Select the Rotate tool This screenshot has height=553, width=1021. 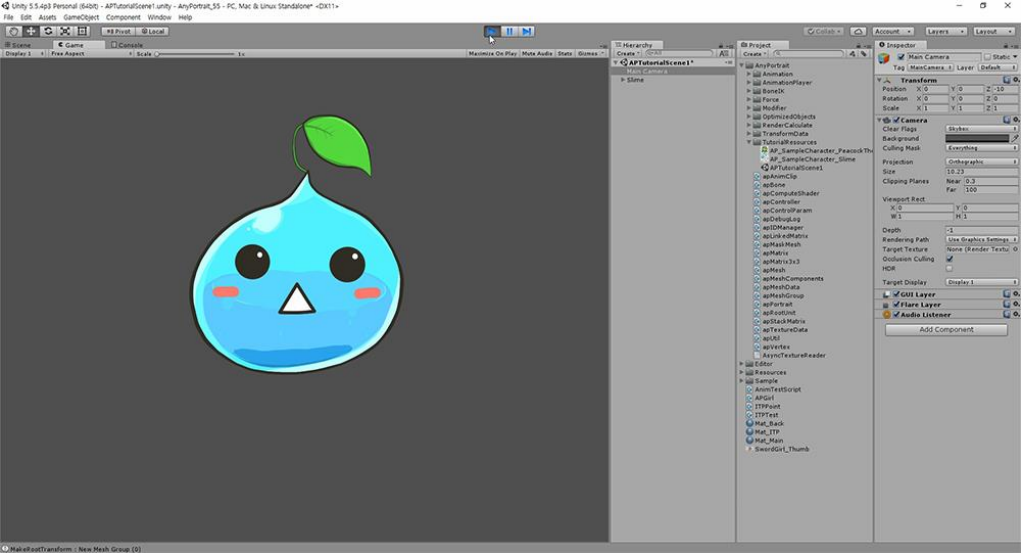[48, 31]
